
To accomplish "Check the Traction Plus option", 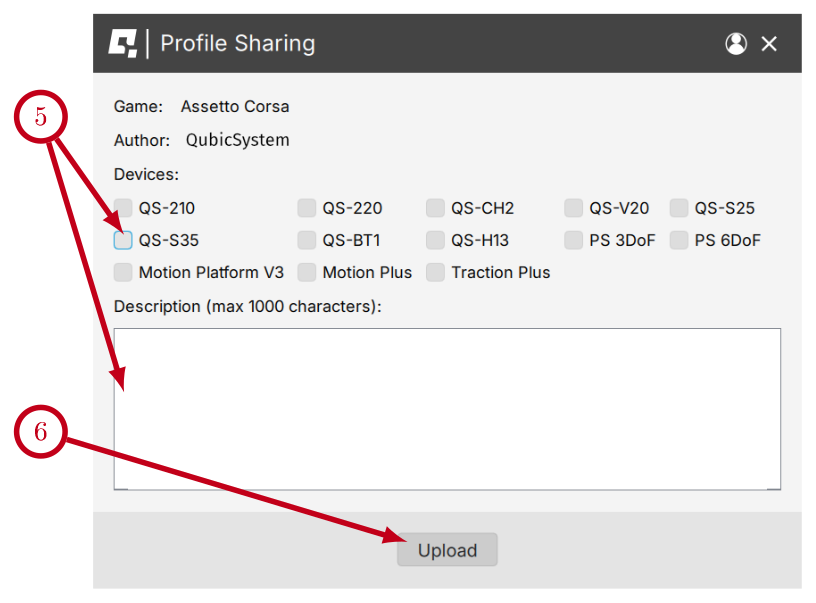I will tap(435, 272).
